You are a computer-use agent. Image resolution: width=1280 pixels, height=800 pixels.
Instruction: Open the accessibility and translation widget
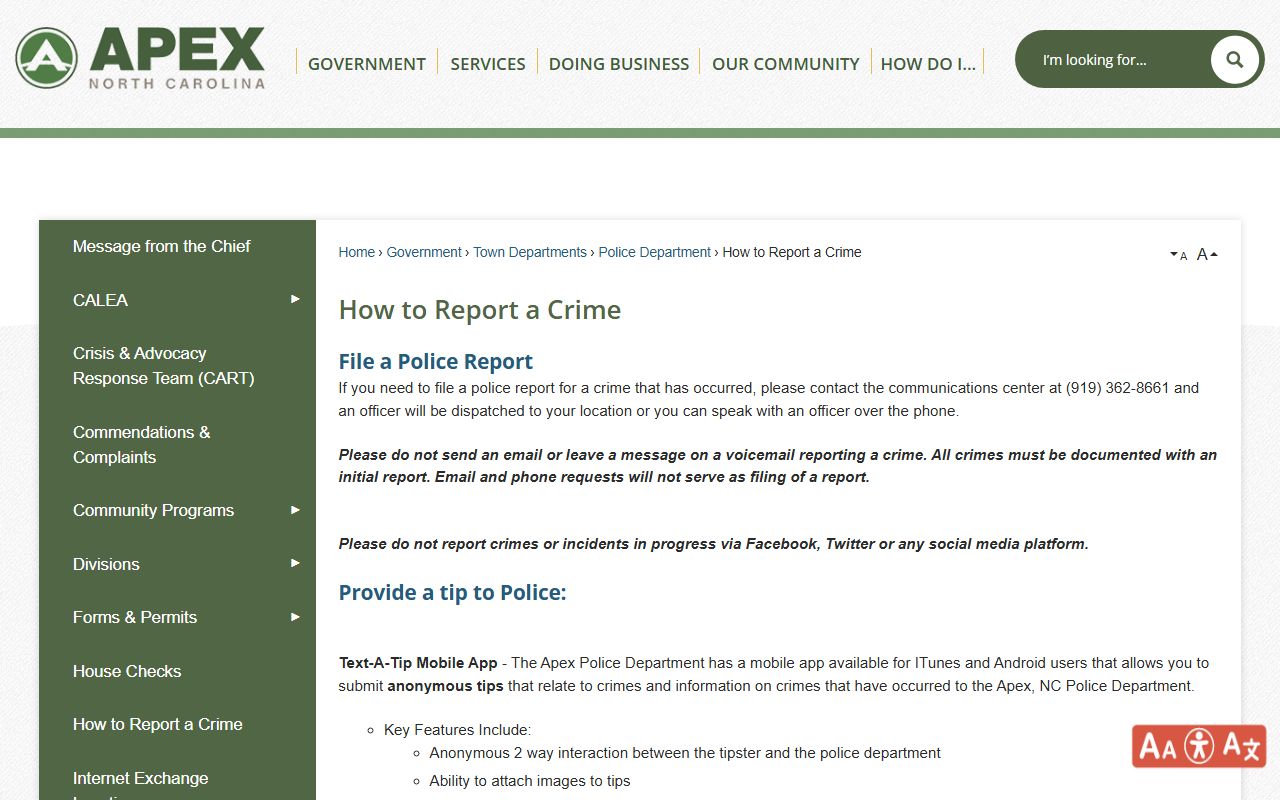click(1199, 746)
